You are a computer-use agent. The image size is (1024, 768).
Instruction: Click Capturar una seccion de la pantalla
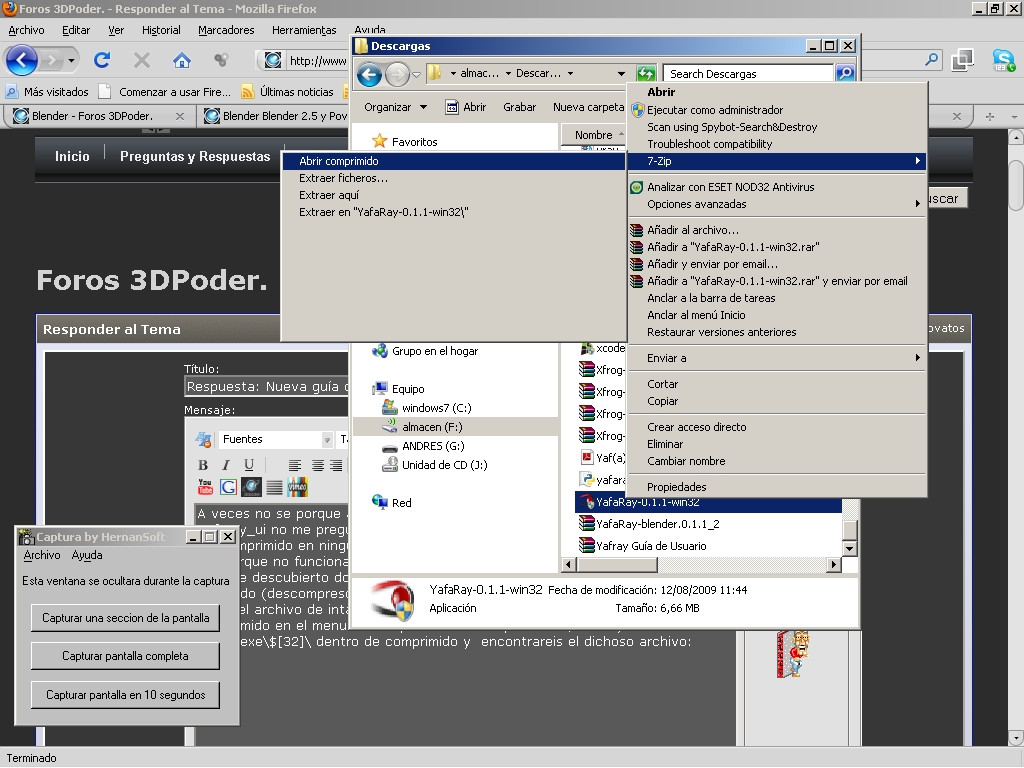click(125, 618)
